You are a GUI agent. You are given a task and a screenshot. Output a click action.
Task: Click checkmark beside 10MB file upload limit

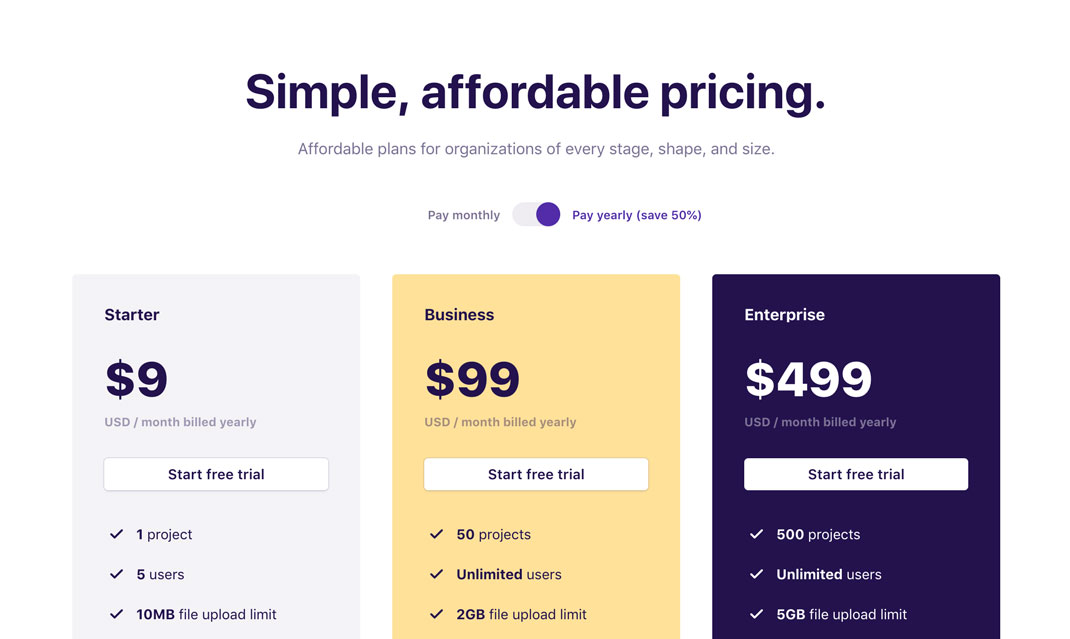[117, 614]
